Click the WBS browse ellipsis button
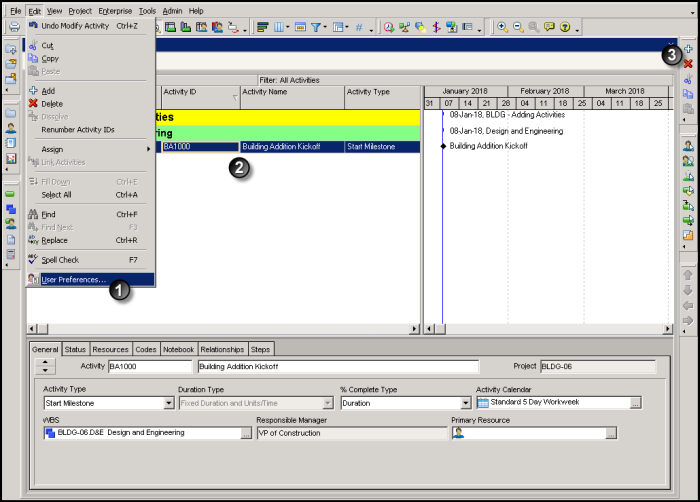The image size is (700, 502). click(x=246, y=433)
